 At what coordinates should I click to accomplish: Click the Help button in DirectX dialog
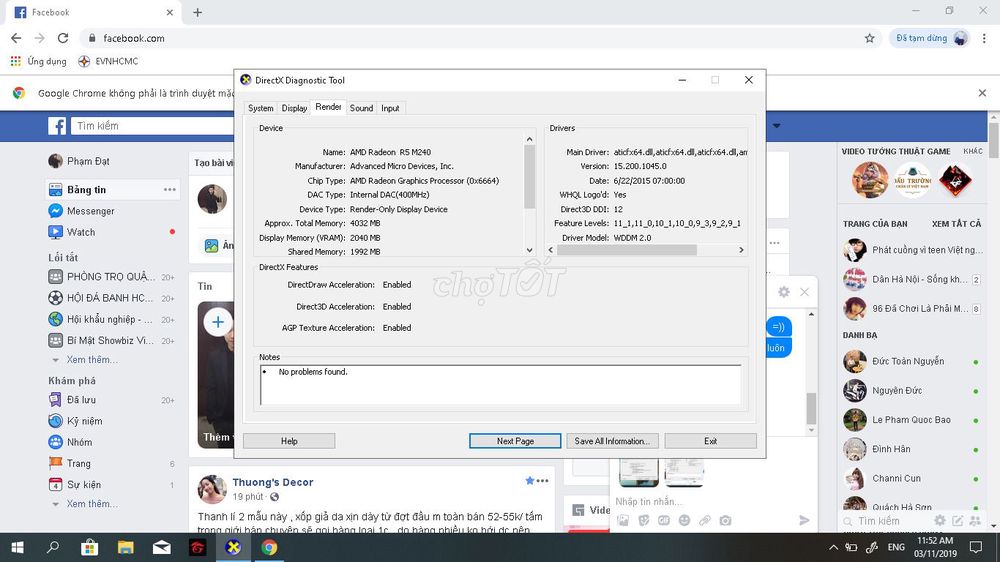[289, 441]
